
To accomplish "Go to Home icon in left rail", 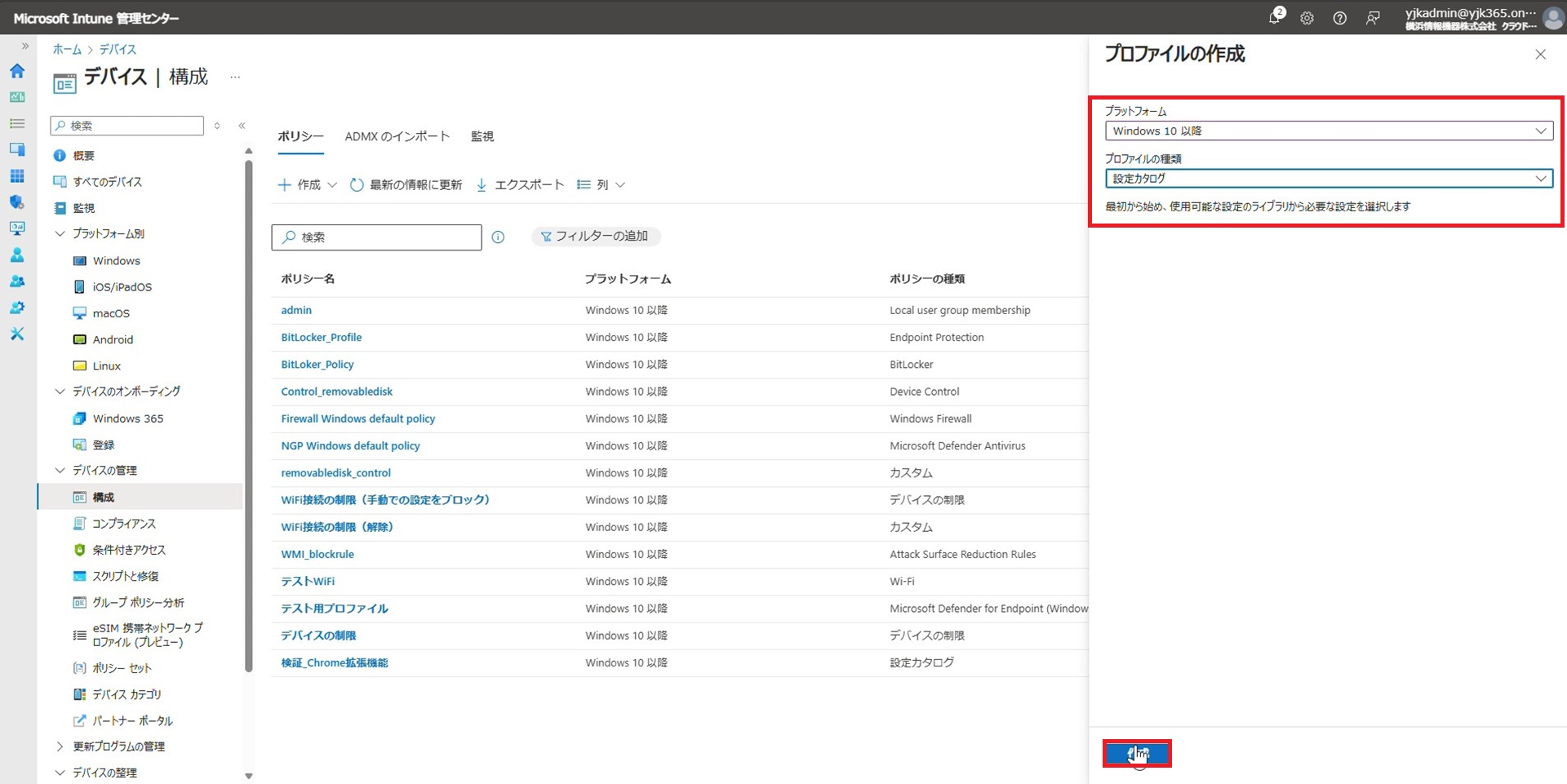I will tap(17, 71).
